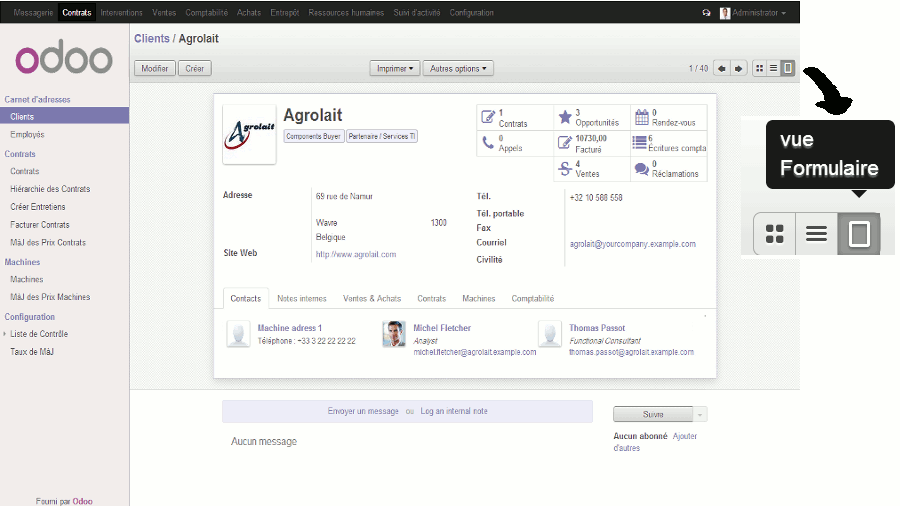Viewport: 900px width, 506px height.
Task: Open the Appels phone button
Action: (x=515, y=143)
